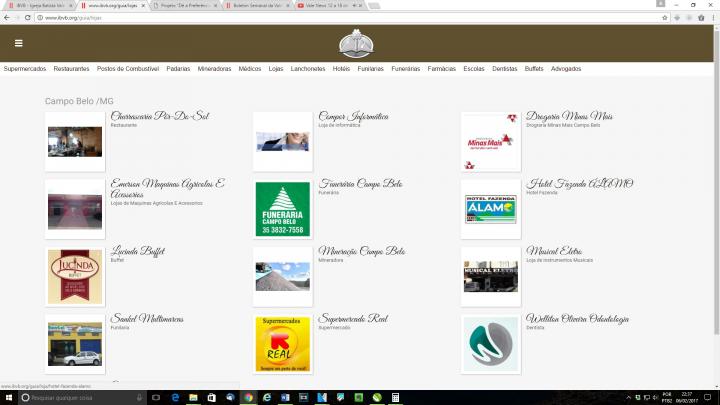Open Hotel Fazenda ALAMO listing title
This screenshot has height=405, width=720.
click(x=579, y=184)
